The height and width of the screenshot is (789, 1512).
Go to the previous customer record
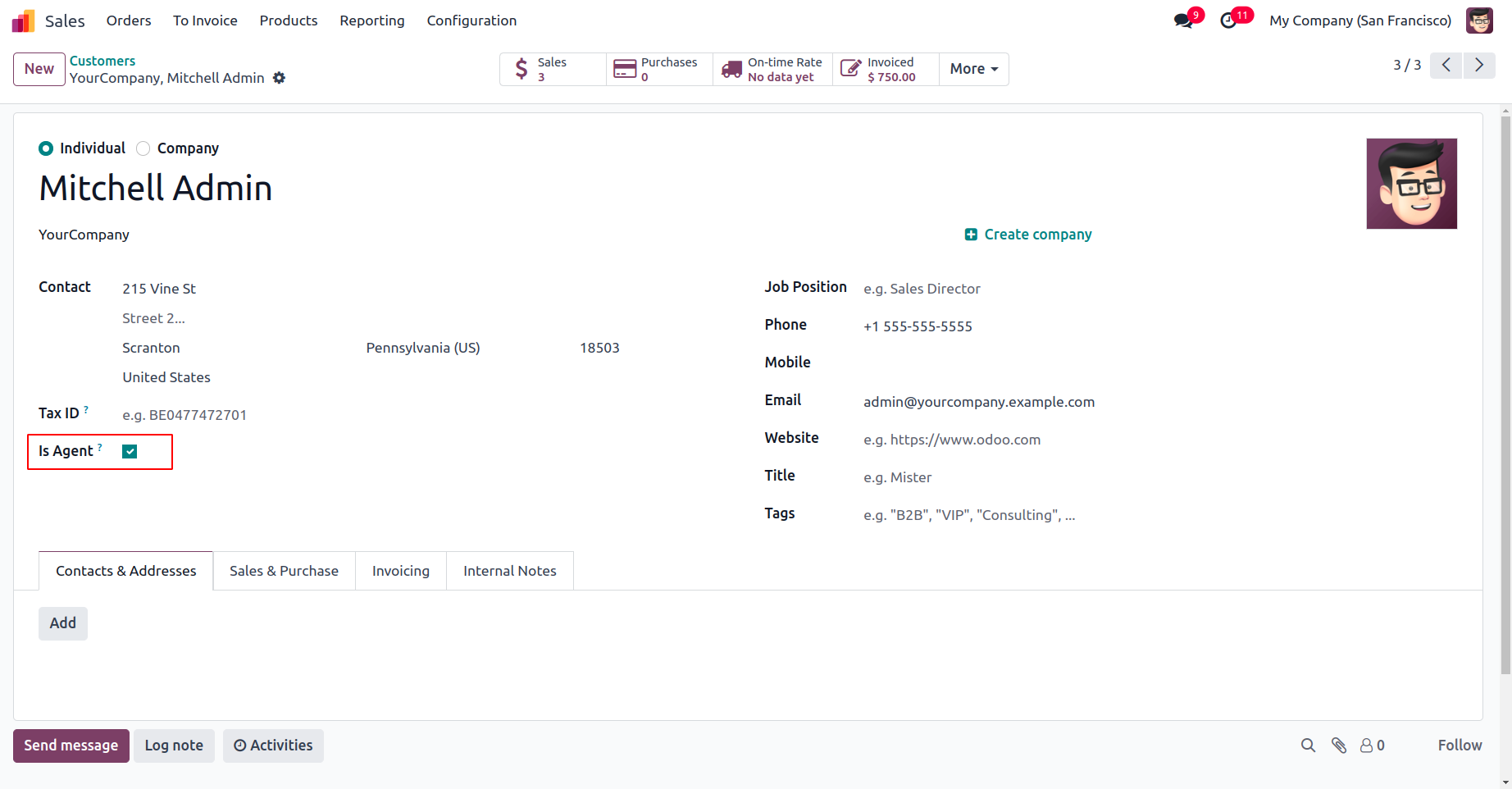point(1446,66)
